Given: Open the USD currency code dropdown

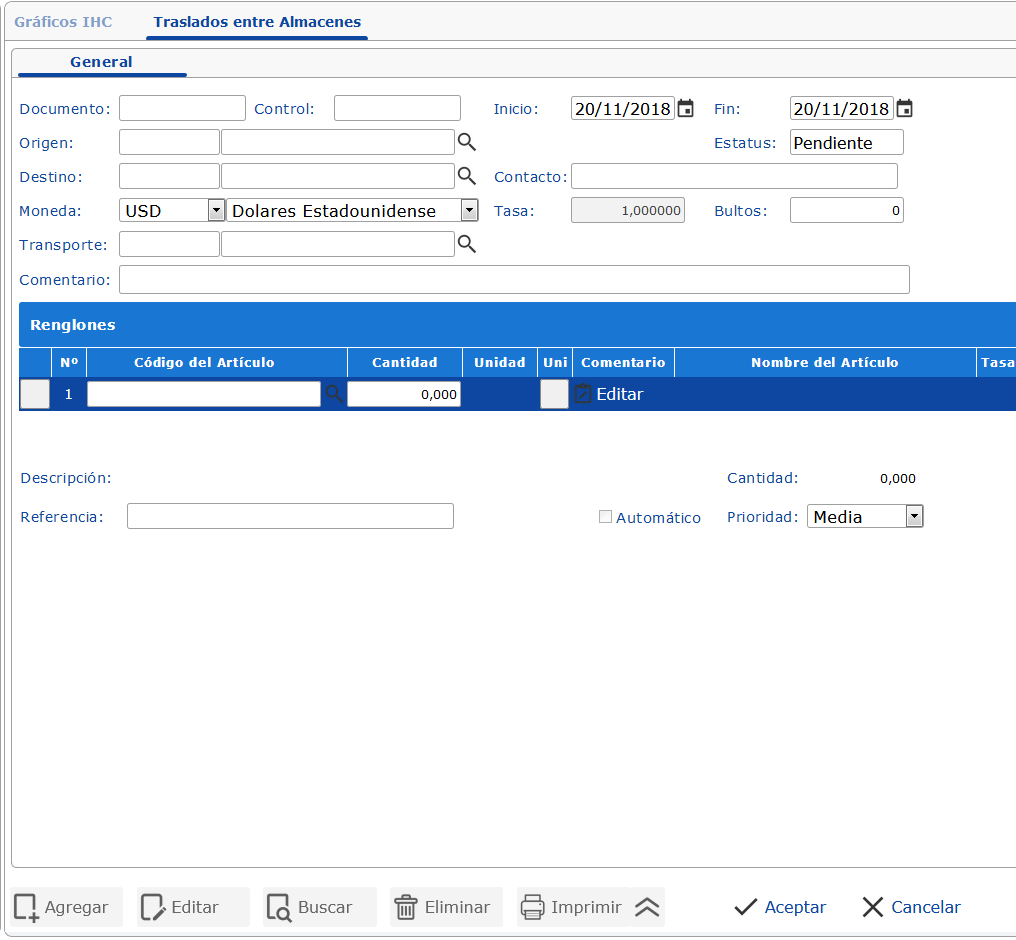Looking at the screenshot, I should [x=216, y=210].
